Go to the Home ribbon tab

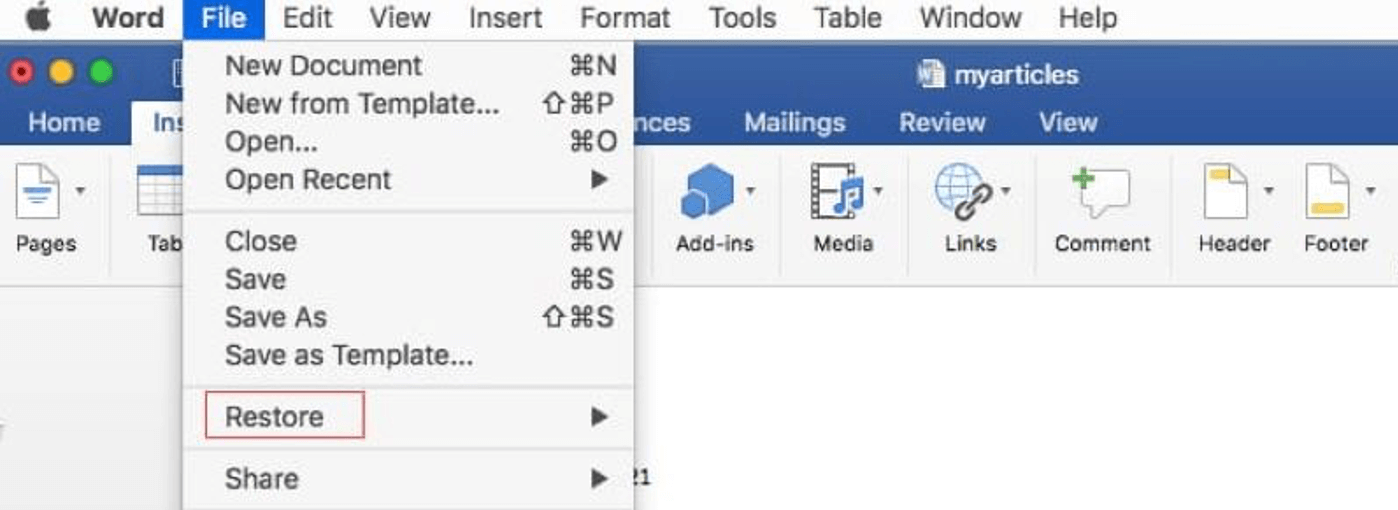(x=64, y=122)
